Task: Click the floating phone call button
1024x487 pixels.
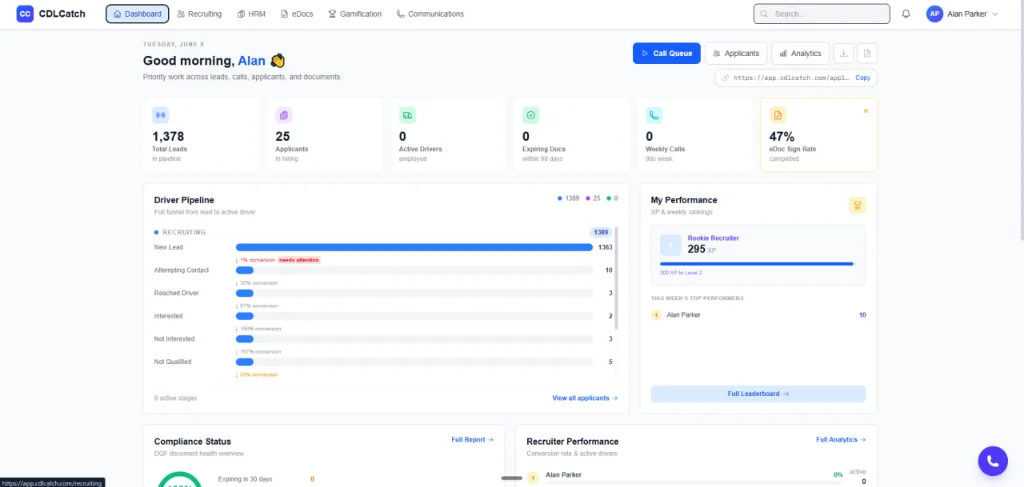Action: coord(993,461)
